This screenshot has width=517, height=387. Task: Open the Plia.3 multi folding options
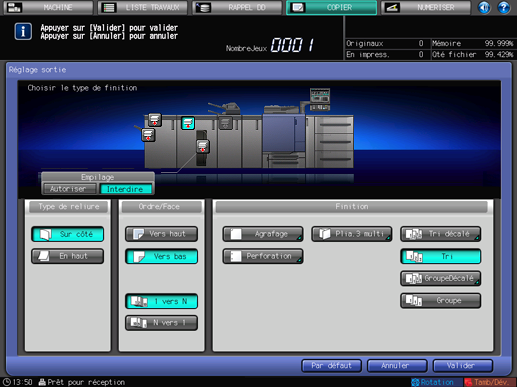click(352, 234)
